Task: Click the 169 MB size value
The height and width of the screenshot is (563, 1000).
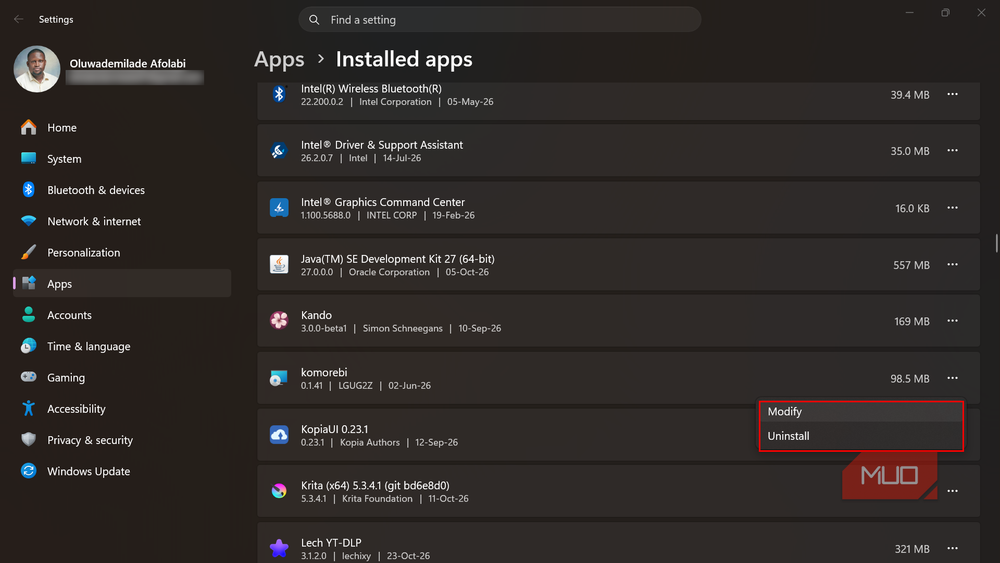Action: (912, 321)
